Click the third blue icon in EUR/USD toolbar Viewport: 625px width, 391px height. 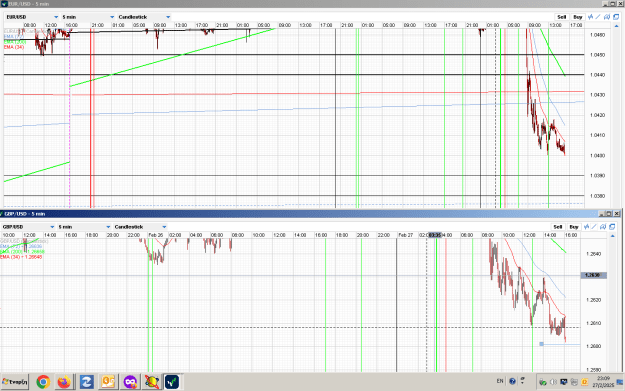click(607, 17)
